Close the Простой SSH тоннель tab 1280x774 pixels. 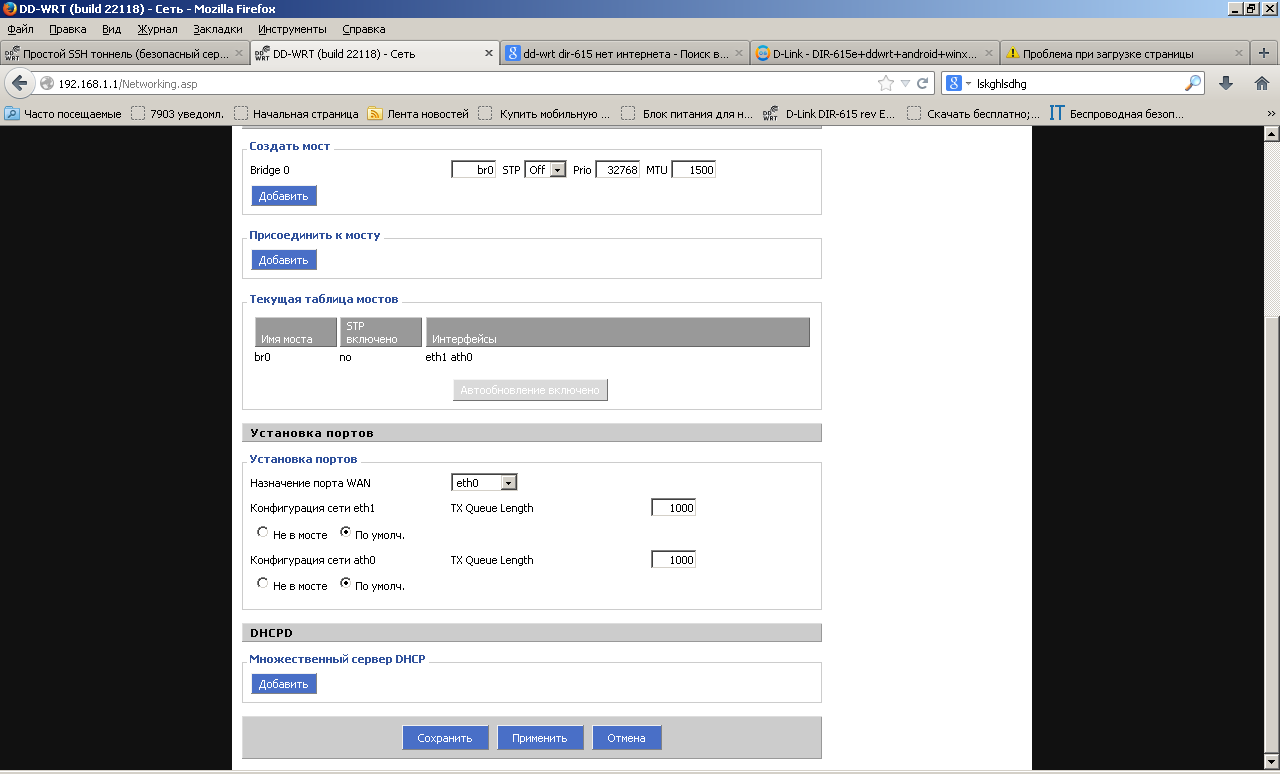pos(238,53)
